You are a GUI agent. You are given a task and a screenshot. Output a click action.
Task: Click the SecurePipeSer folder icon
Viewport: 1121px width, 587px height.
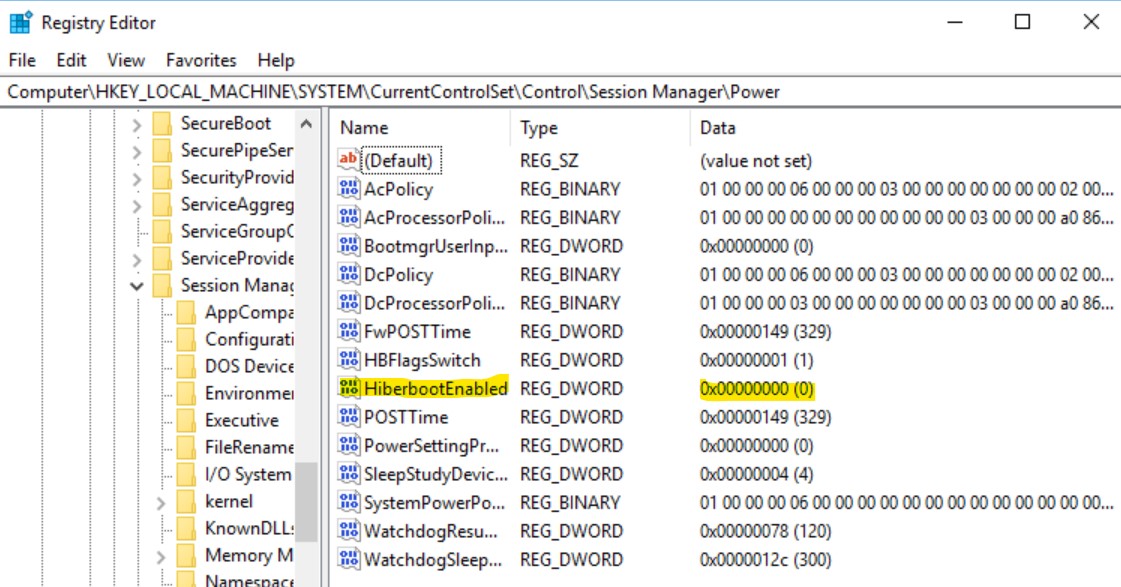pos(162,151)
